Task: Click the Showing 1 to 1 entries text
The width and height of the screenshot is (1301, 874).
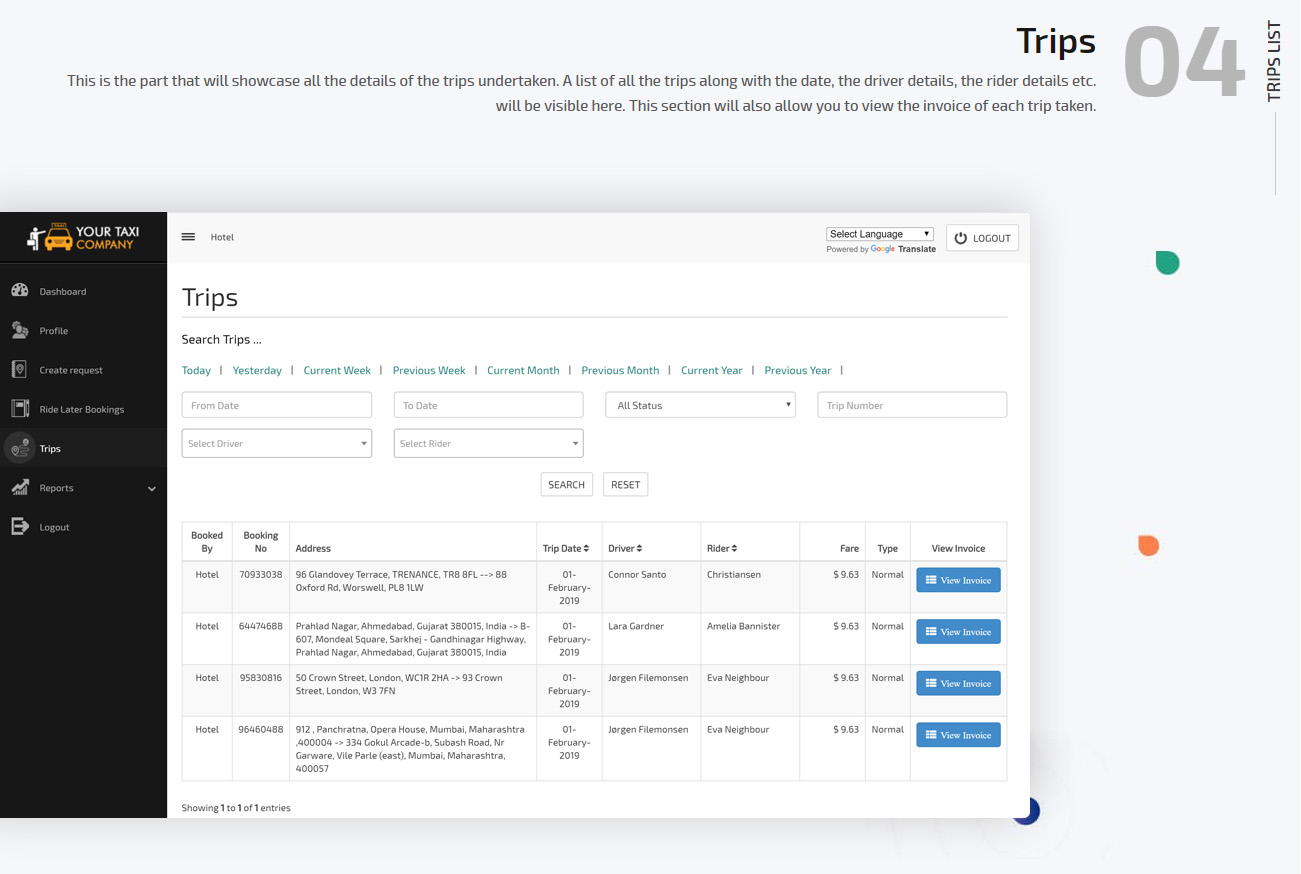Action: tap(236, 807)
